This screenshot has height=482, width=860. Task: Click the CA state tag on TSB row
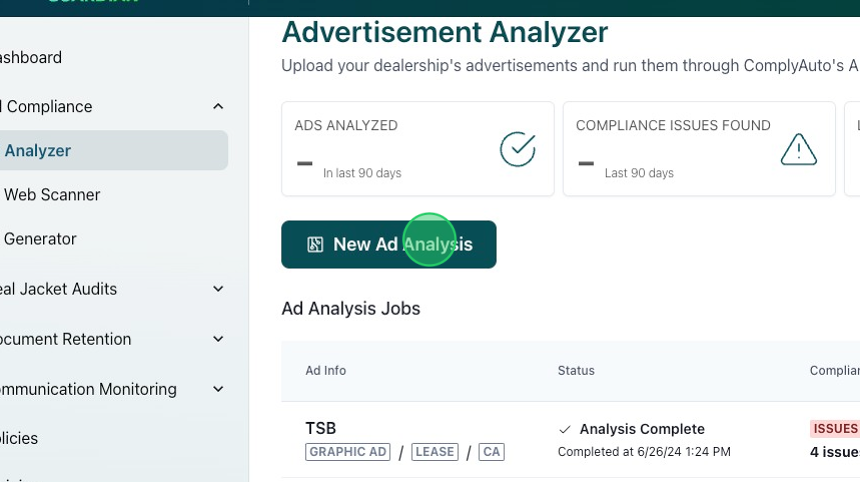(x=491, y=452)
